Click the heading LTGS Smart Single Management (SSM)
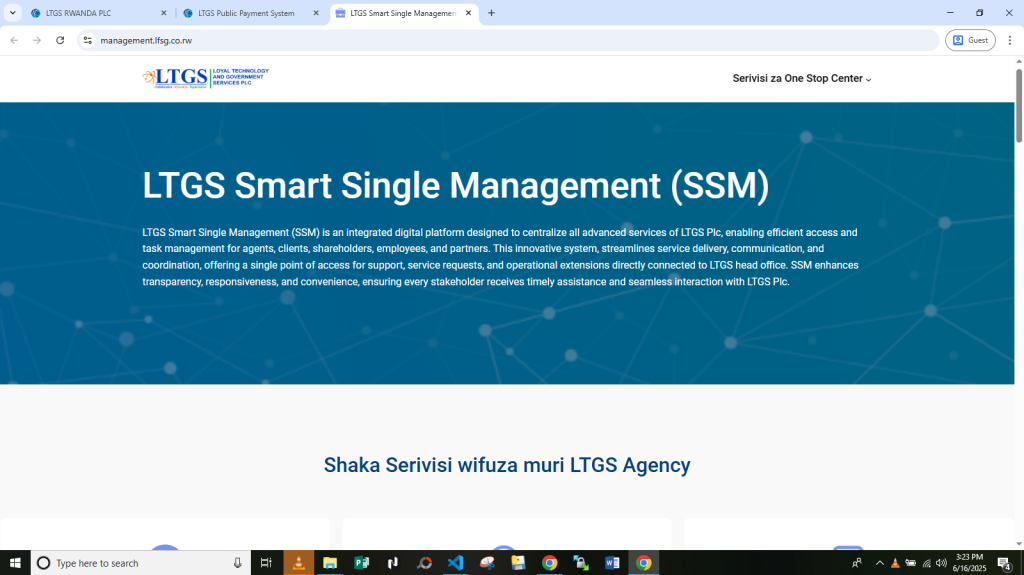The width and height of the screenshot is (1024, 575). tap(456, 186)
